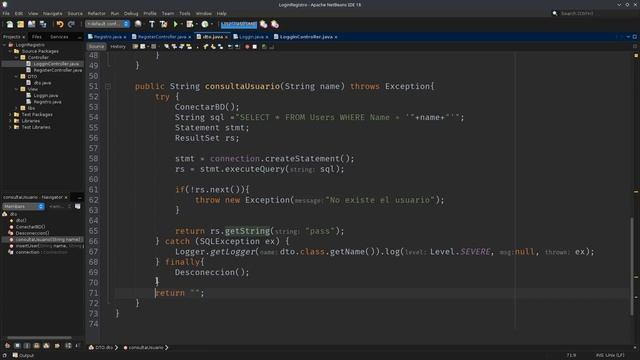Select Registro.java in Projects tree
Viewport: 640px width, 360px height.
point(47,102)
